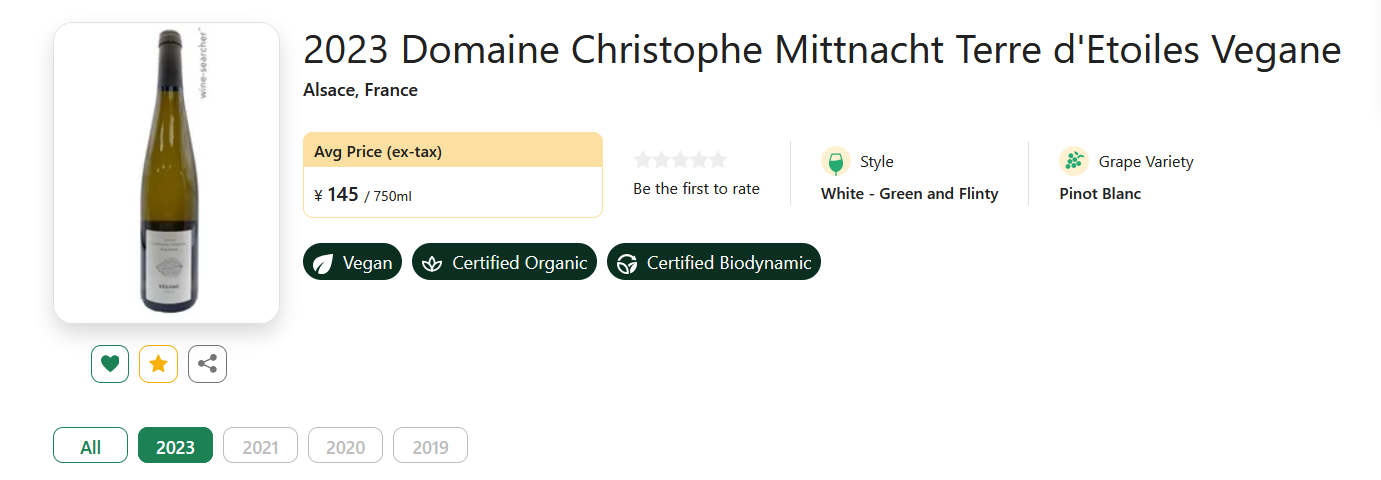Click the Certified Organic label text

[x=519, y=263]
